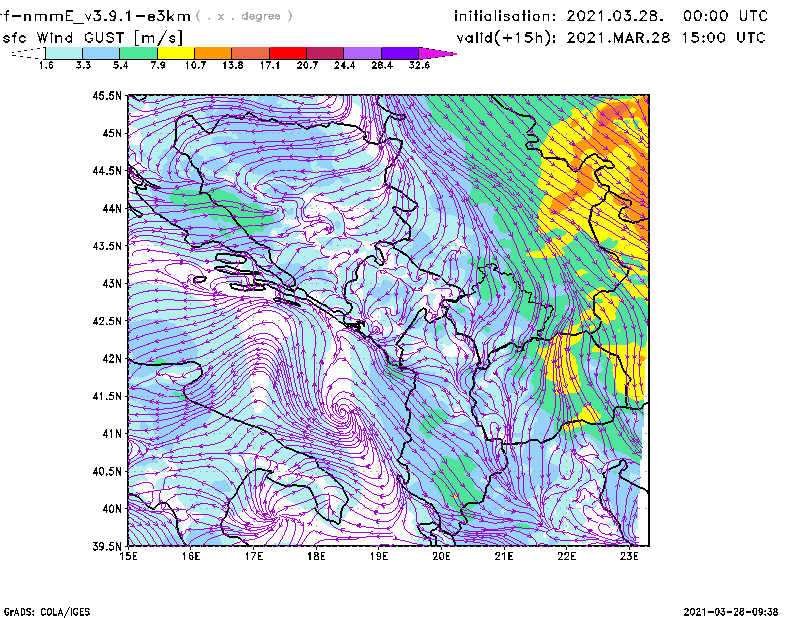Click the legend value 7.9
Screen dimensions: 800x618
coord(158,65)
